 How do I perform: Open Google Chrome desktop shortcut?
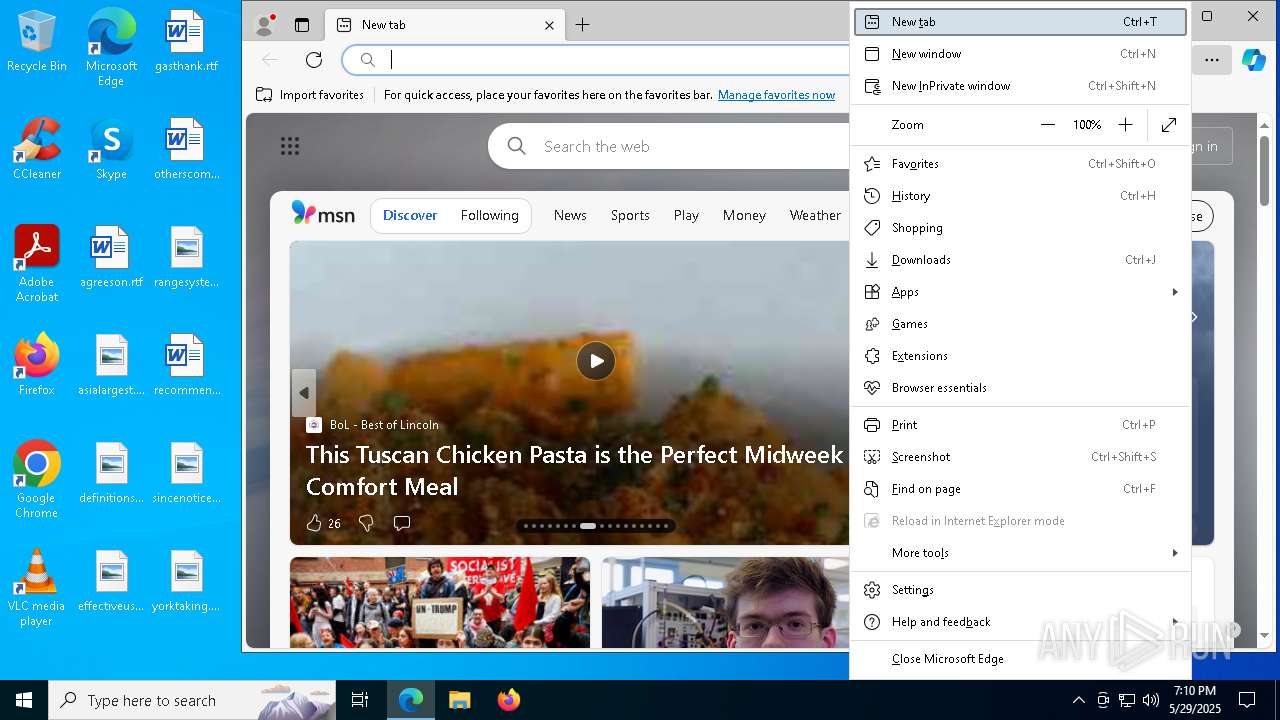[x=37, y=480]
